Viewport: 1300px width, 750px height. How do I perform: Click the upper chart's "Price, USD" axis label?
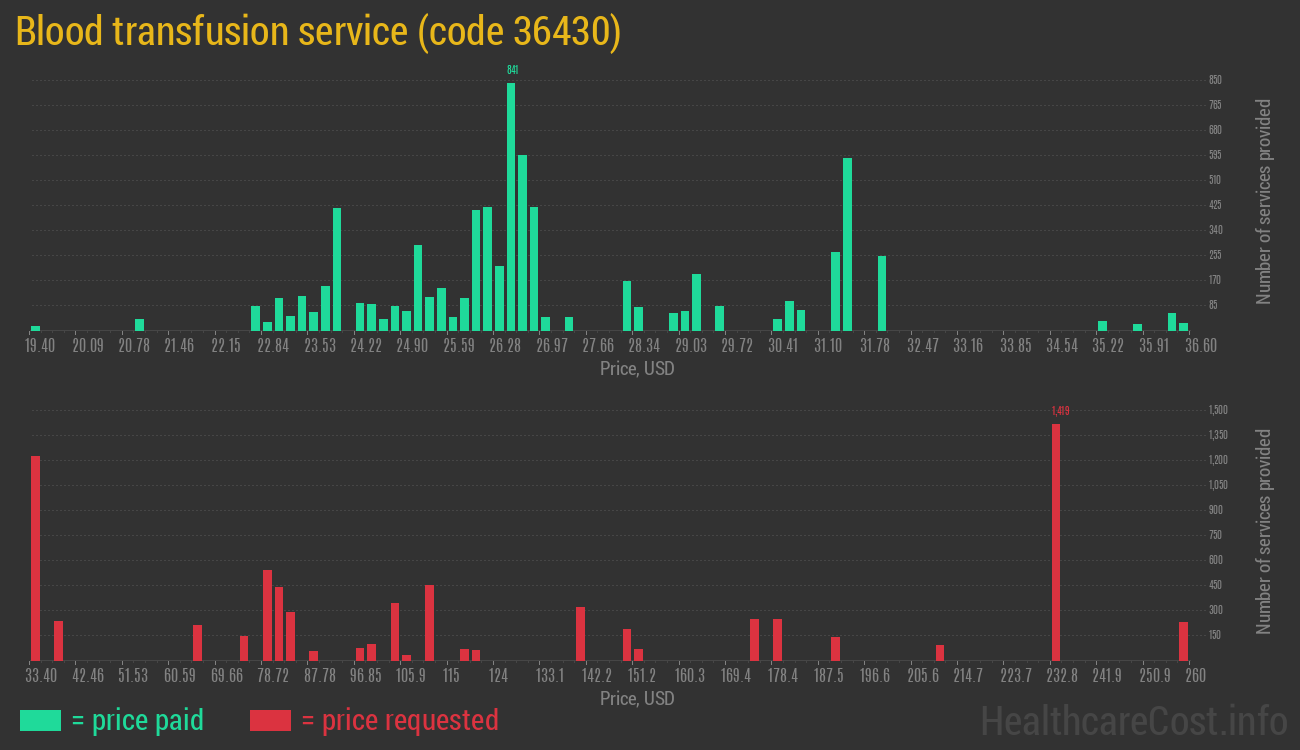[x=637, y=369]
